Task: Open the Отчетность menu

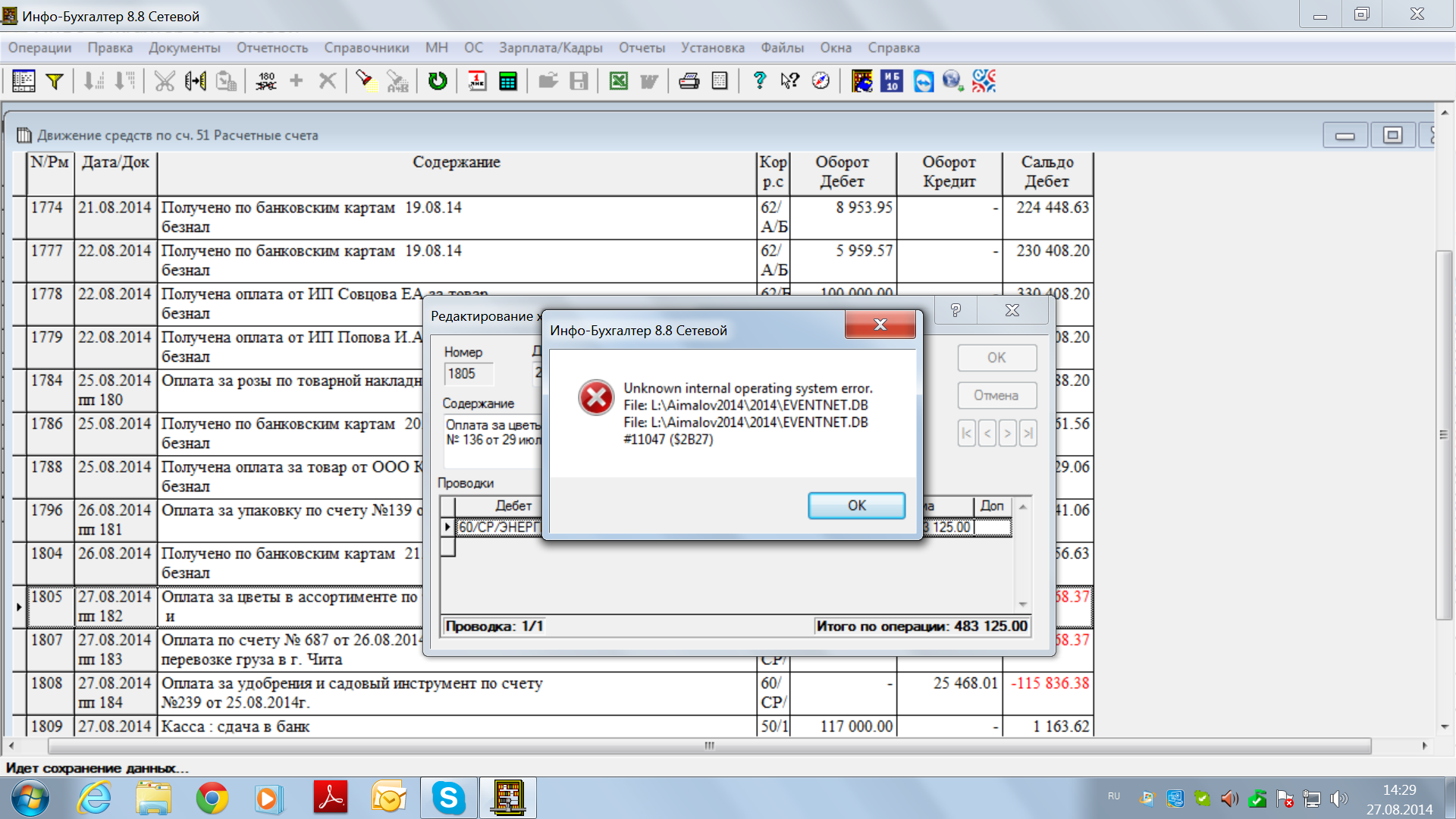Action: tap(272, 48)
